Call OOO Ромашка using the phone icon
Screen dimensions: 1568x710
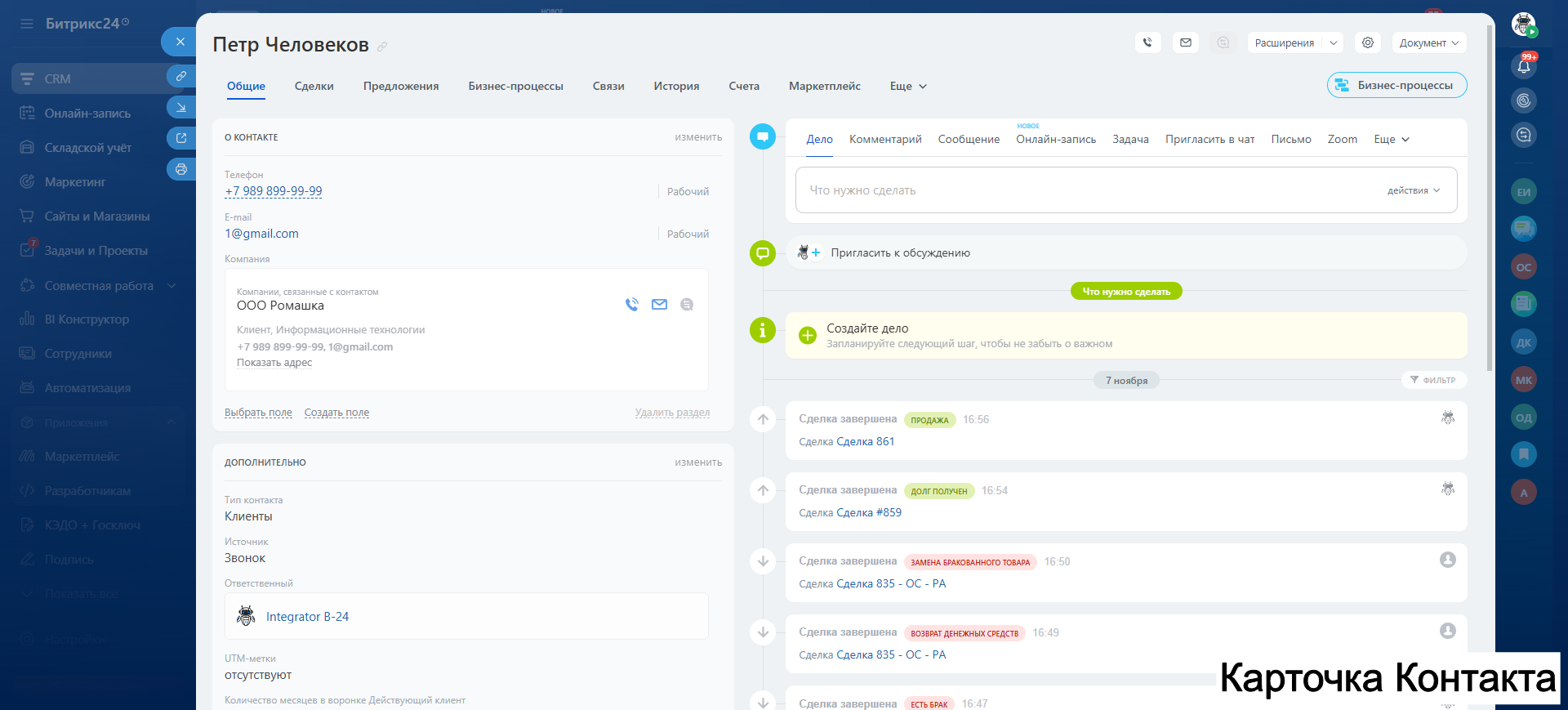click(x=631, y=305)
